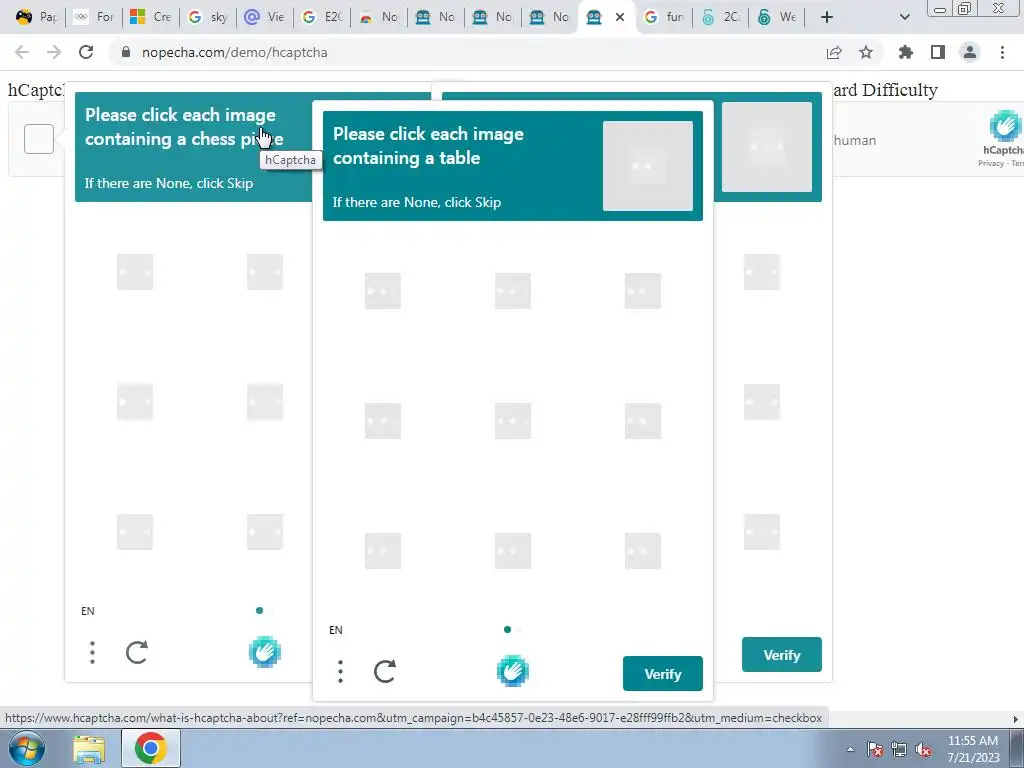Click hCaptcha hand logo in chess challenge

pos(264,652)
